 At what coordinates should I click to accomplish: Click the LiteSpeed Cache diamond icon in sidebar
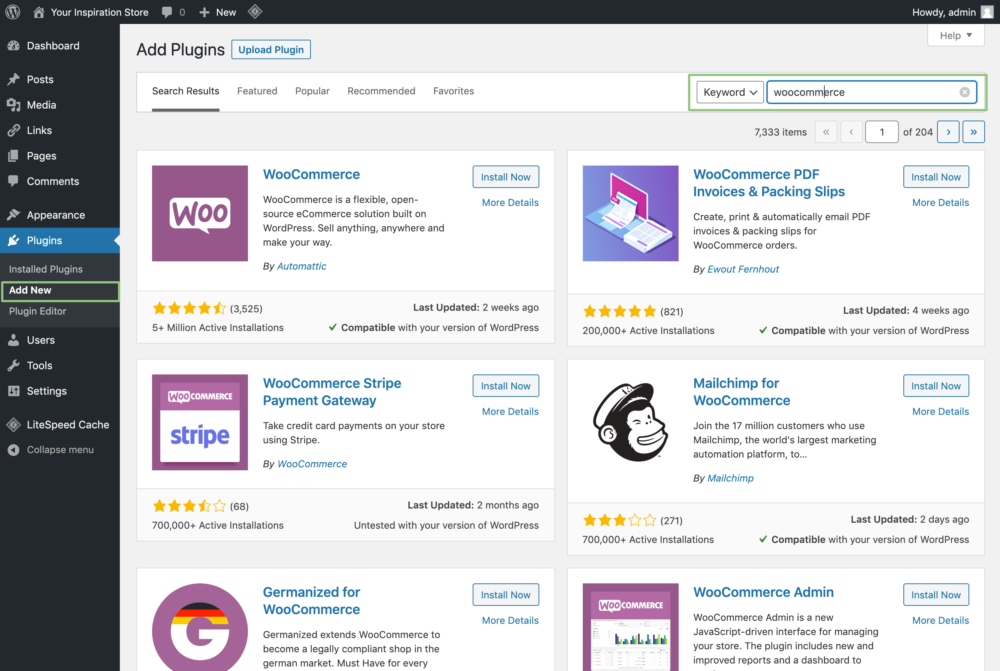(13, 425)
